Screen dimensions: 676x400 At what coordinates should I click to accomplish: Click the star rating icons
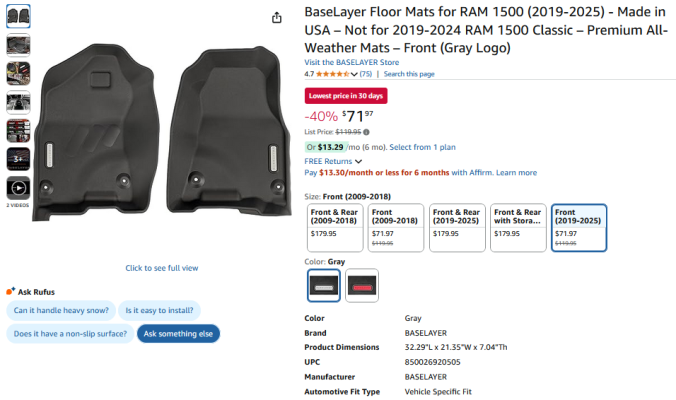[x=332, y=74]
